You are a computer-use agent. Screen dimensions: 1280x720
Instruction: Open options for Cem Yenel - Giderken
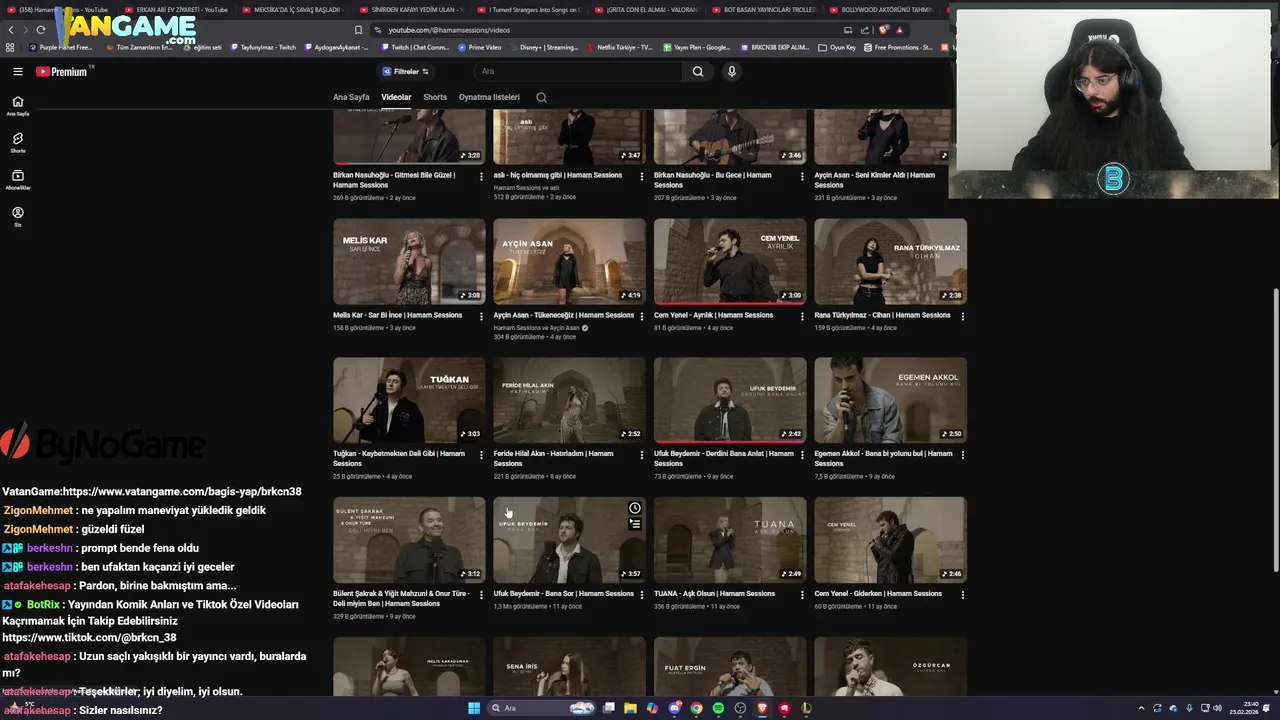pos(963,594)
